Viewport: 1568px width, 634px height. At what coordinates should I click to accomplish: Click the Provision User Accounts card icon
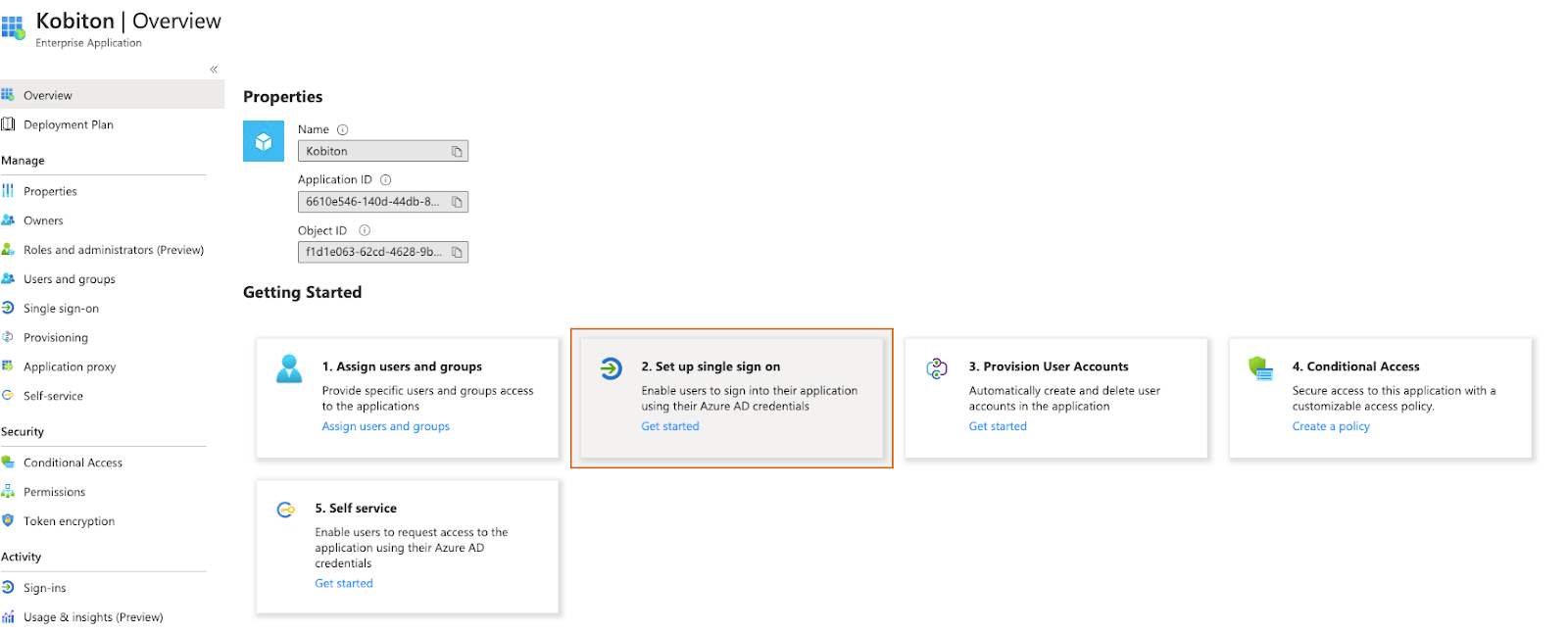click(x=937, y=368)
